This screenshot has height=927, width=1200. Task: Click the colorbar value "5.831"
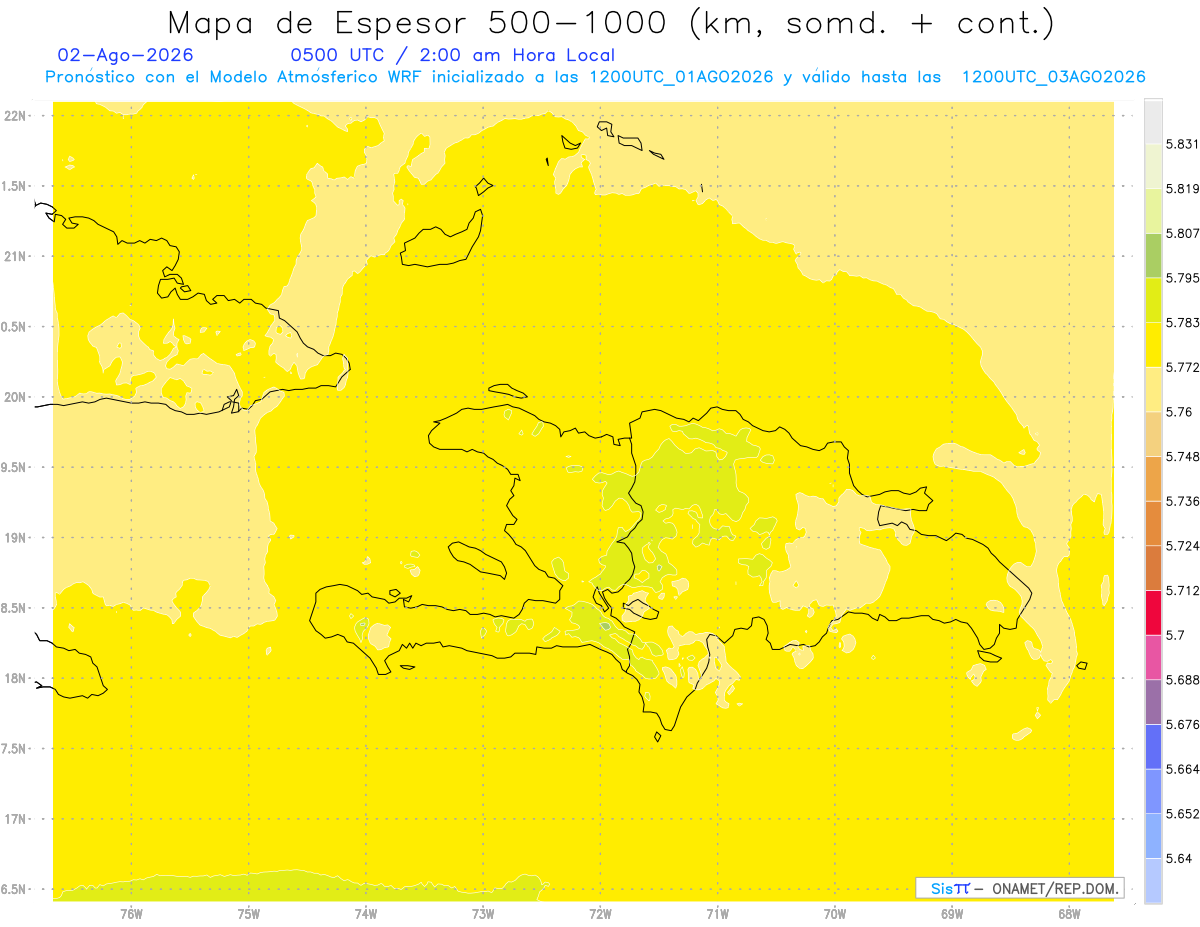[x=1183, y=144]
